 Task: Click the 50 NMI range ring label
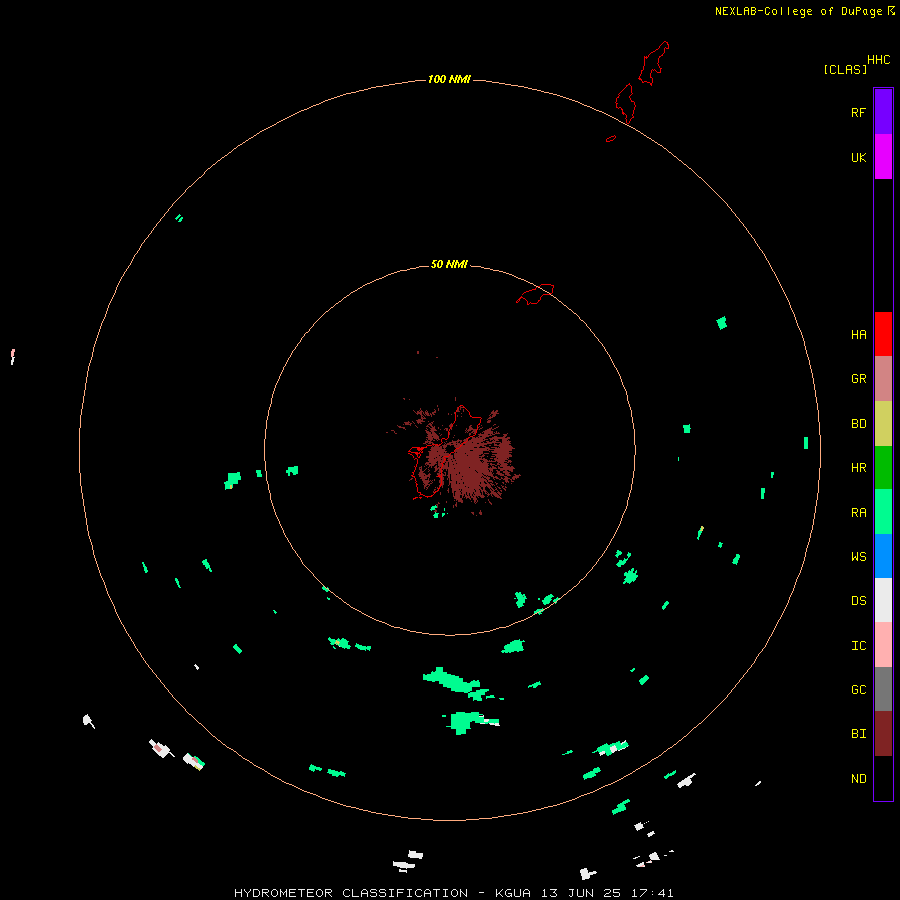tap(449, 265)
